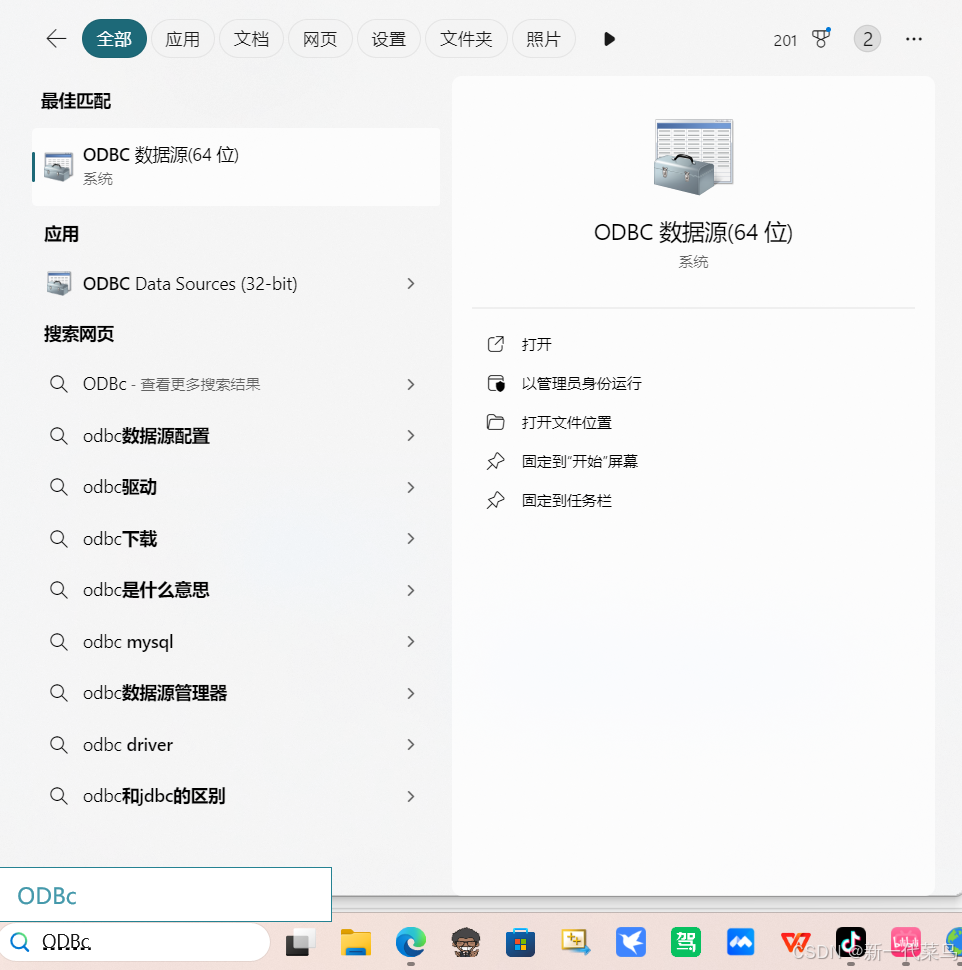Screen dimensions: 962x970
Task: Expand the search filters with the play arrow
Action: coord(609,39)
